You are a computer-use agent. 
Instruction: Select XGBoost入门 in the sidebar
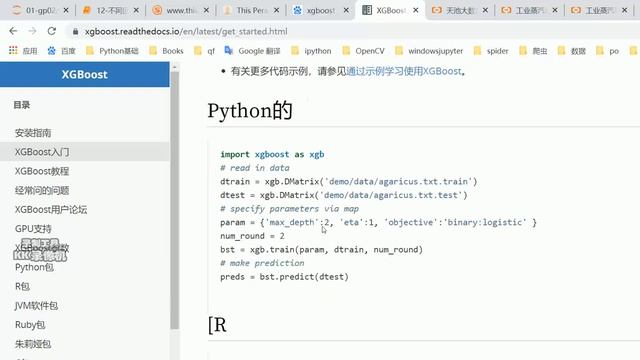(x=42, y=152)
